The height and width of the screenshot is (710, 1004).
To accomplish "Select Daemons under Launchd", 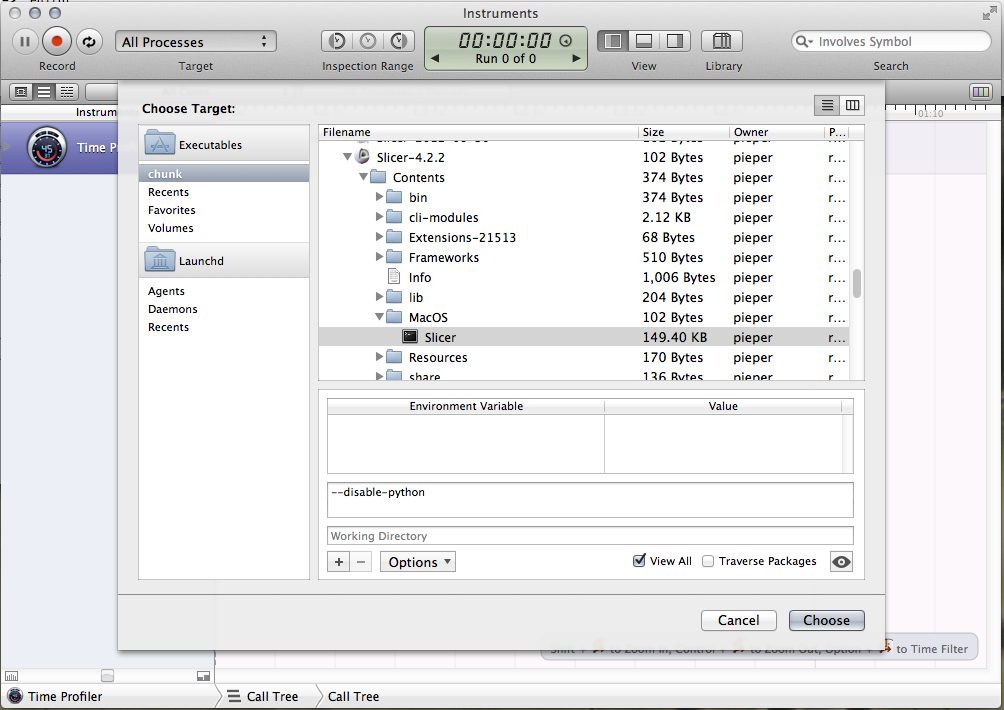I will pos(173,309).
